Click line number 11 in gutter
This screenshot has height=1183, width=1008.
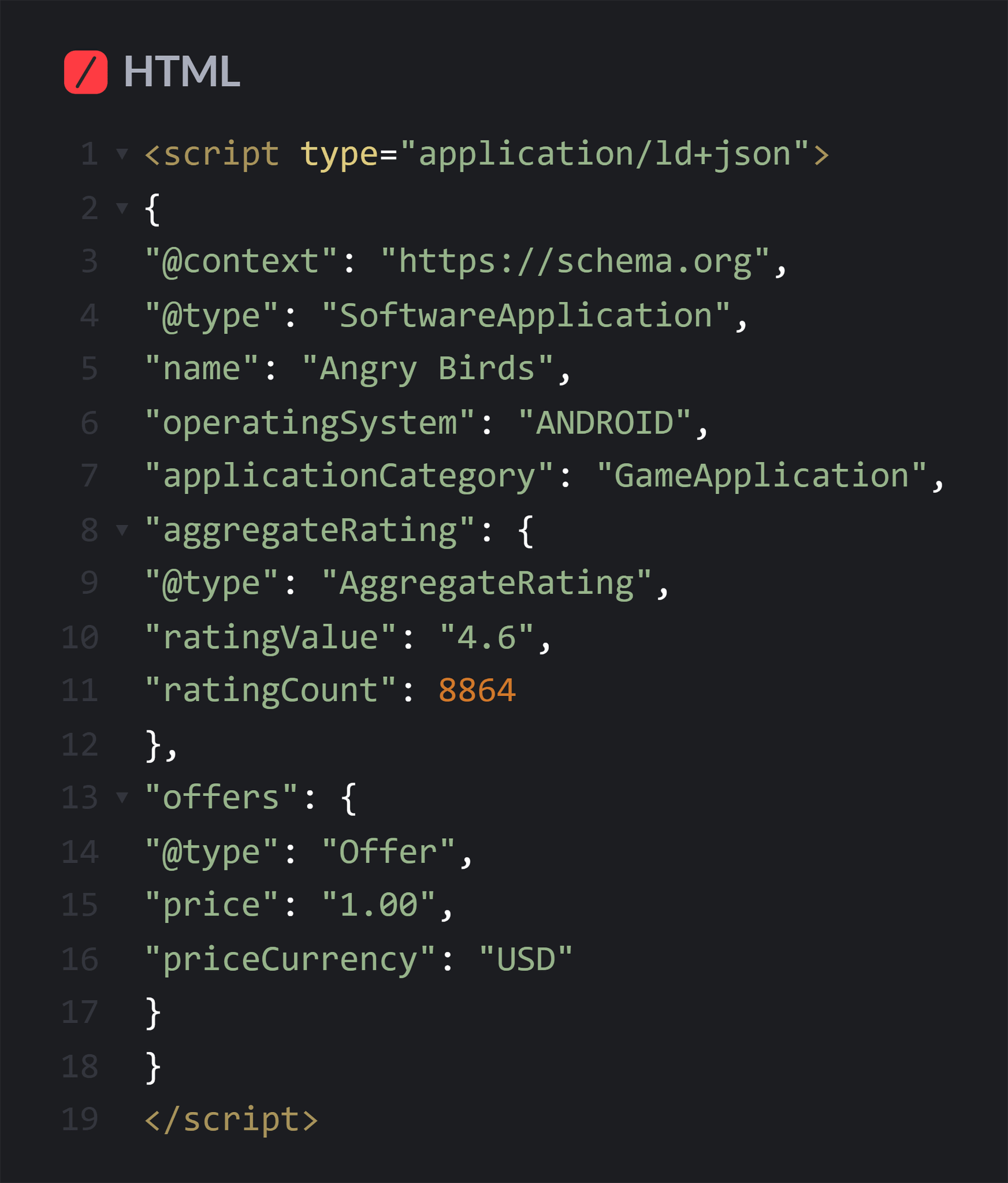click(80, 691)
